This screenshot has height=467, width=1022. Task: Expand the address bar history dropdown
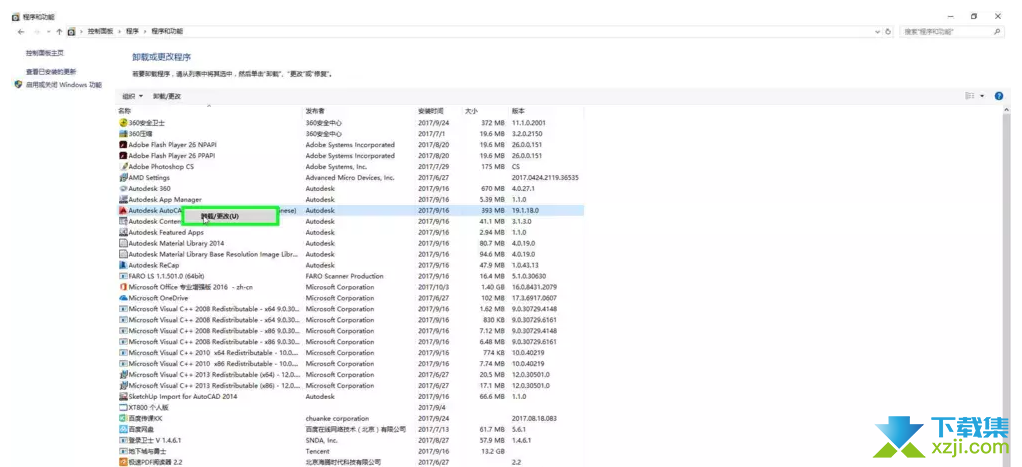tap(877, 31)
